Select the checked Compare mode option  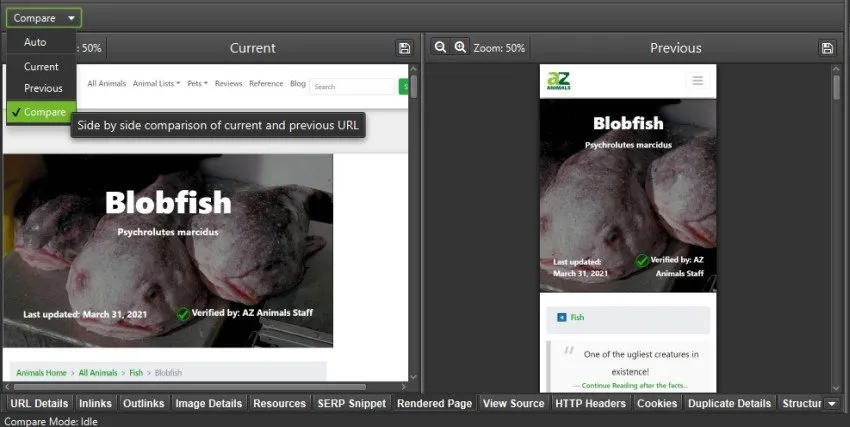(40, 112)
